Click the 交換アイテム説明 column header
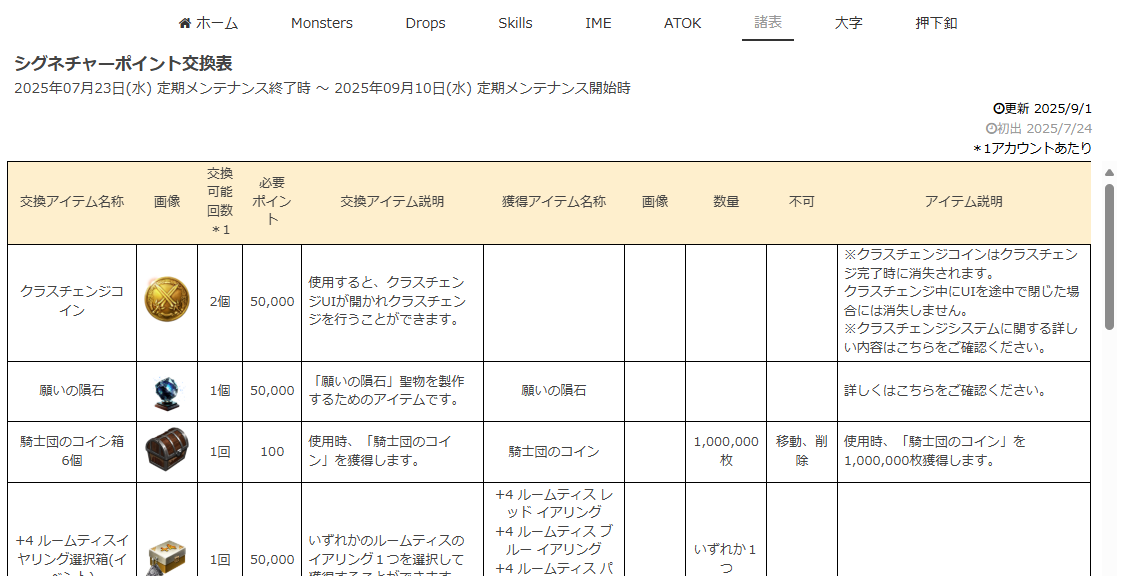The height and width of the screenshot is (576, 1125). pos(392,202)
